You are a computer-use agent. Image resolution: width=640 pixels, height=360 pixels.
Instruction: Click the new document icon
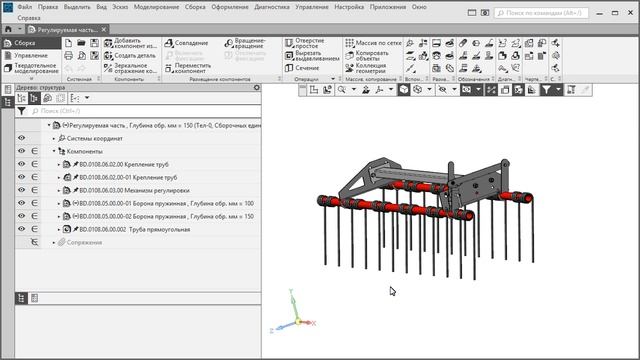click(69, 43)
